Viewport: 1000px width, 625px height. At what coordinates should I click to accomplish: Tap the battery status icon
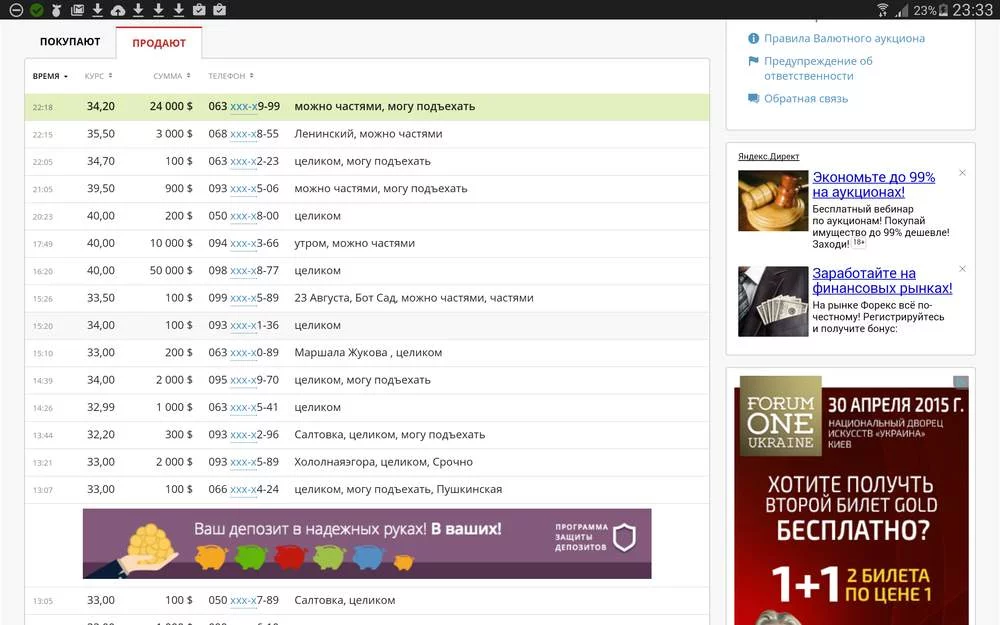tap(943, 10)
